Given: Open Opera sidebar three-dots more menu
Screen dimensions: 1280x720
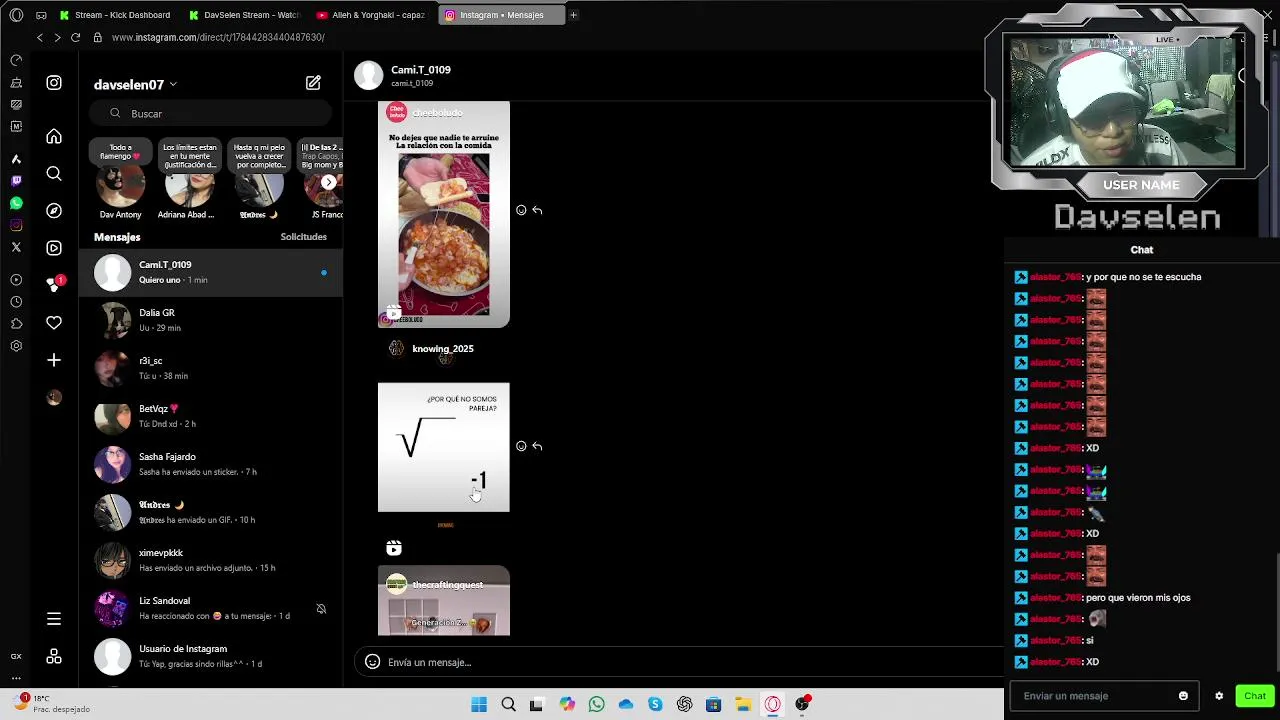Looking at the screenshot, I should click(x=16, y=677).
